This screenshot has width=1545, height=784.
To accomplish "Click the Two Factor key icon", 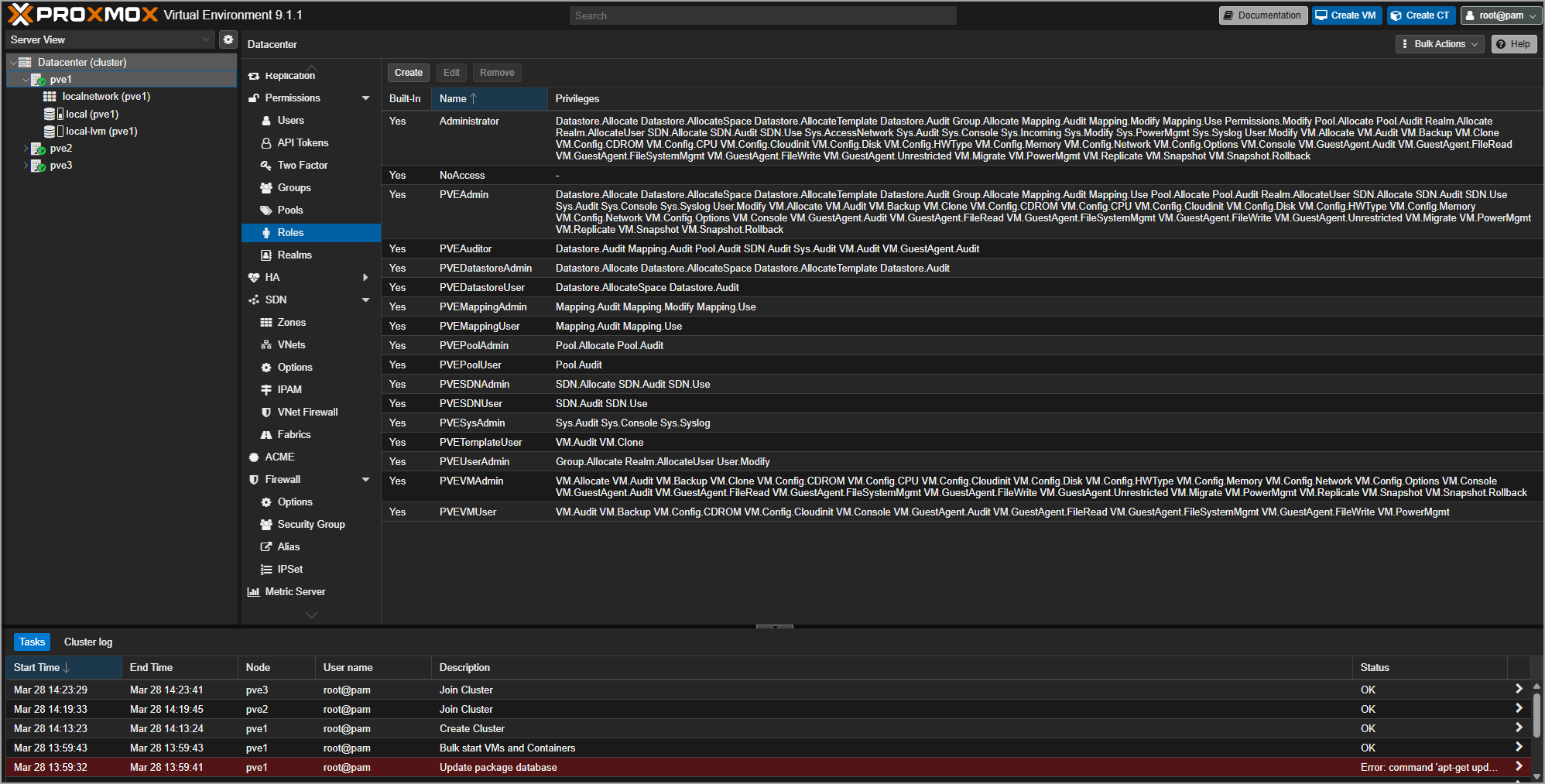I will 265,166.
